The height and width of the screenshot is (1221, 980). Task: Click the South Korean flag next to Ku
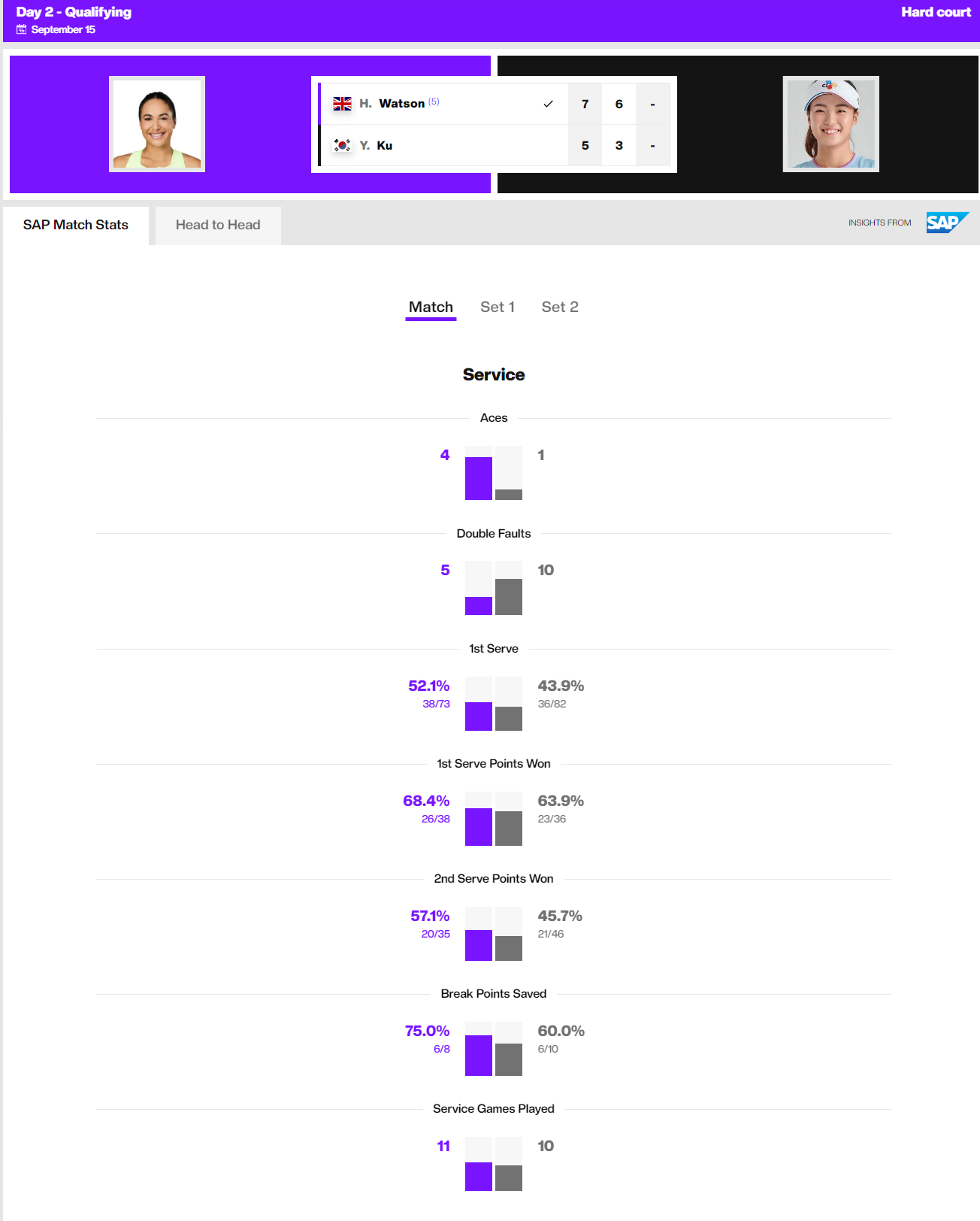342,145
